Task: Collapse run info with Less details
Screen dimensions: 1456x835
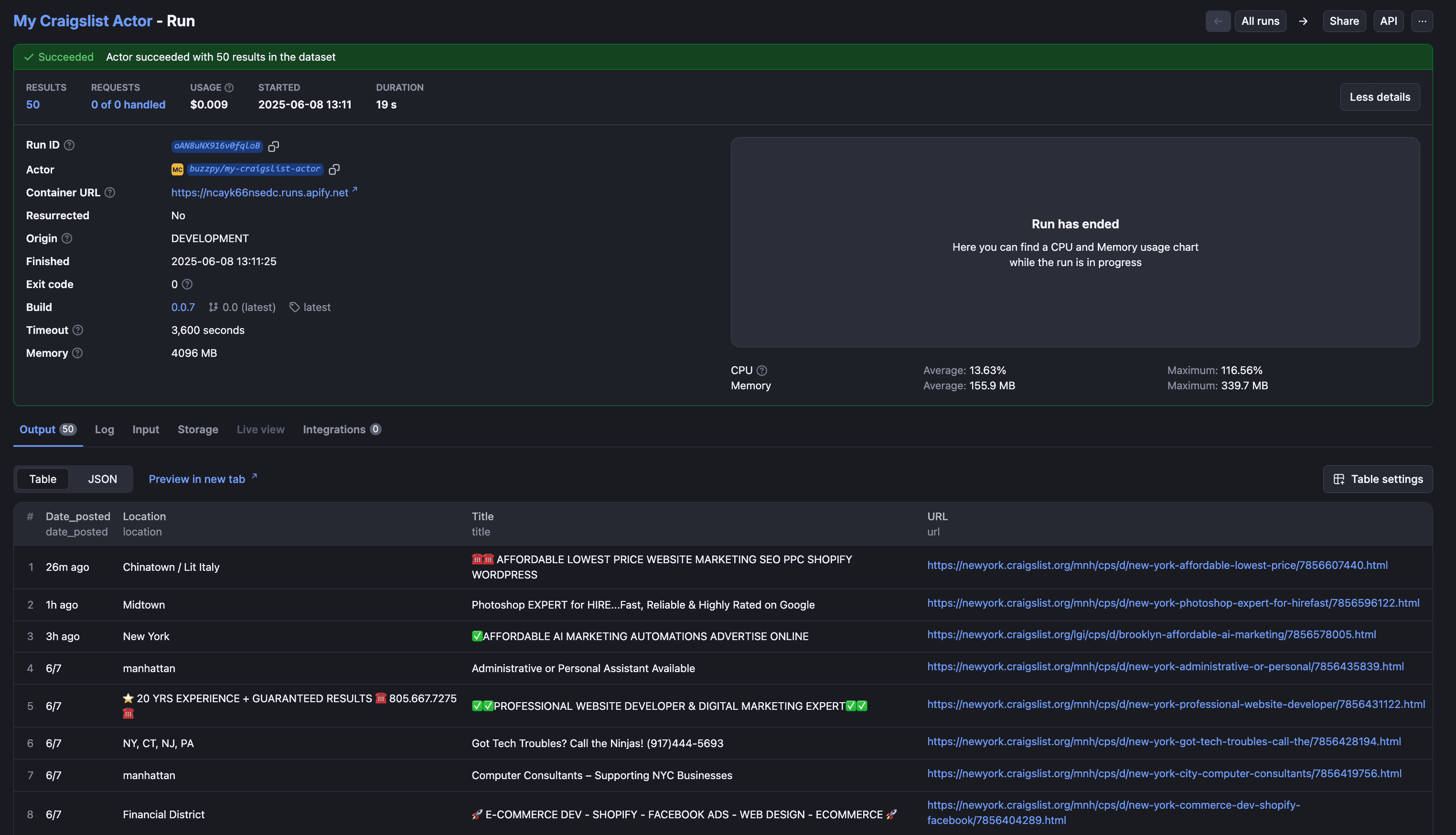Action: tap(1379, 97)
